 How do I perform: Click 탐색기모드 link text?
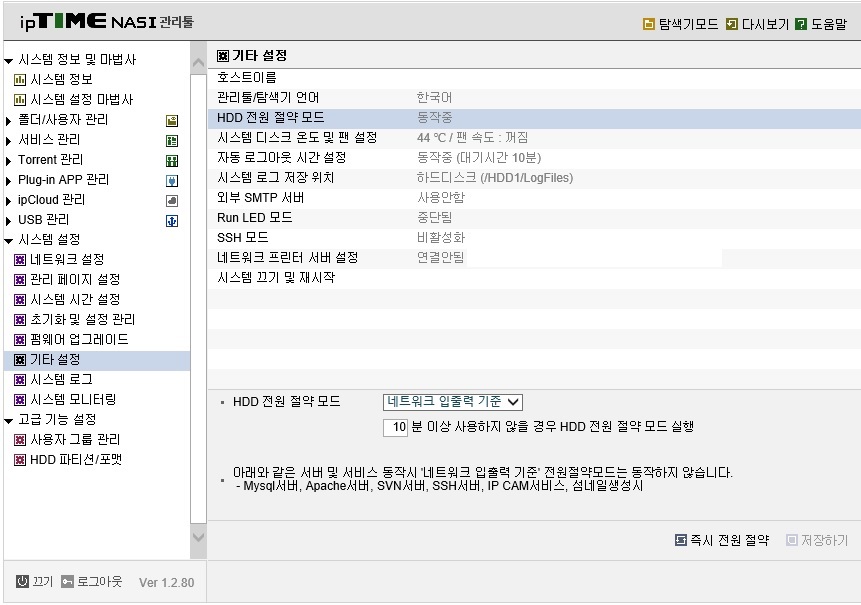click(688, 24)
